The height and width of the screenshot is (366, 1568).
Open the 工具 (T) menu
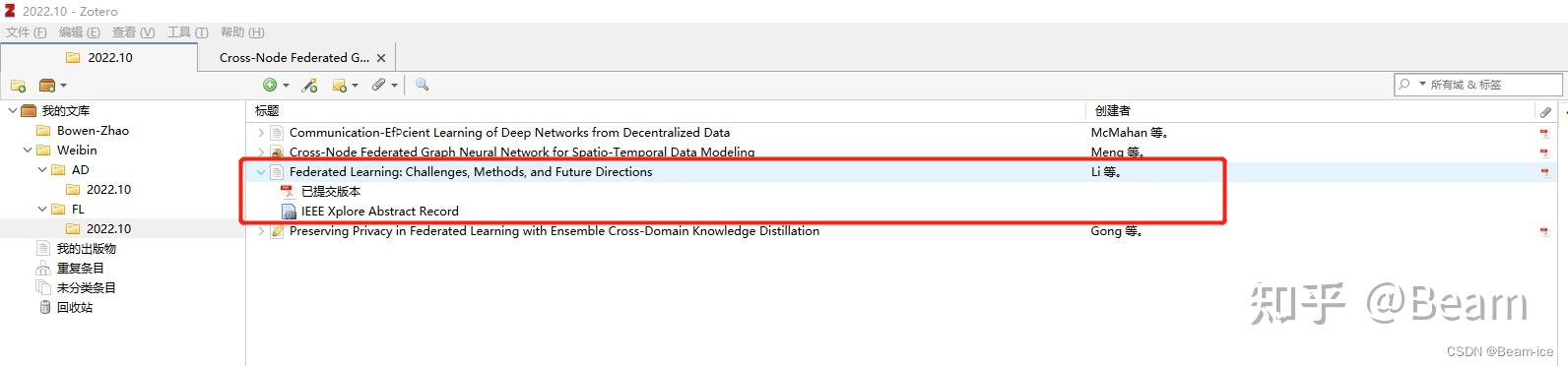187,32
